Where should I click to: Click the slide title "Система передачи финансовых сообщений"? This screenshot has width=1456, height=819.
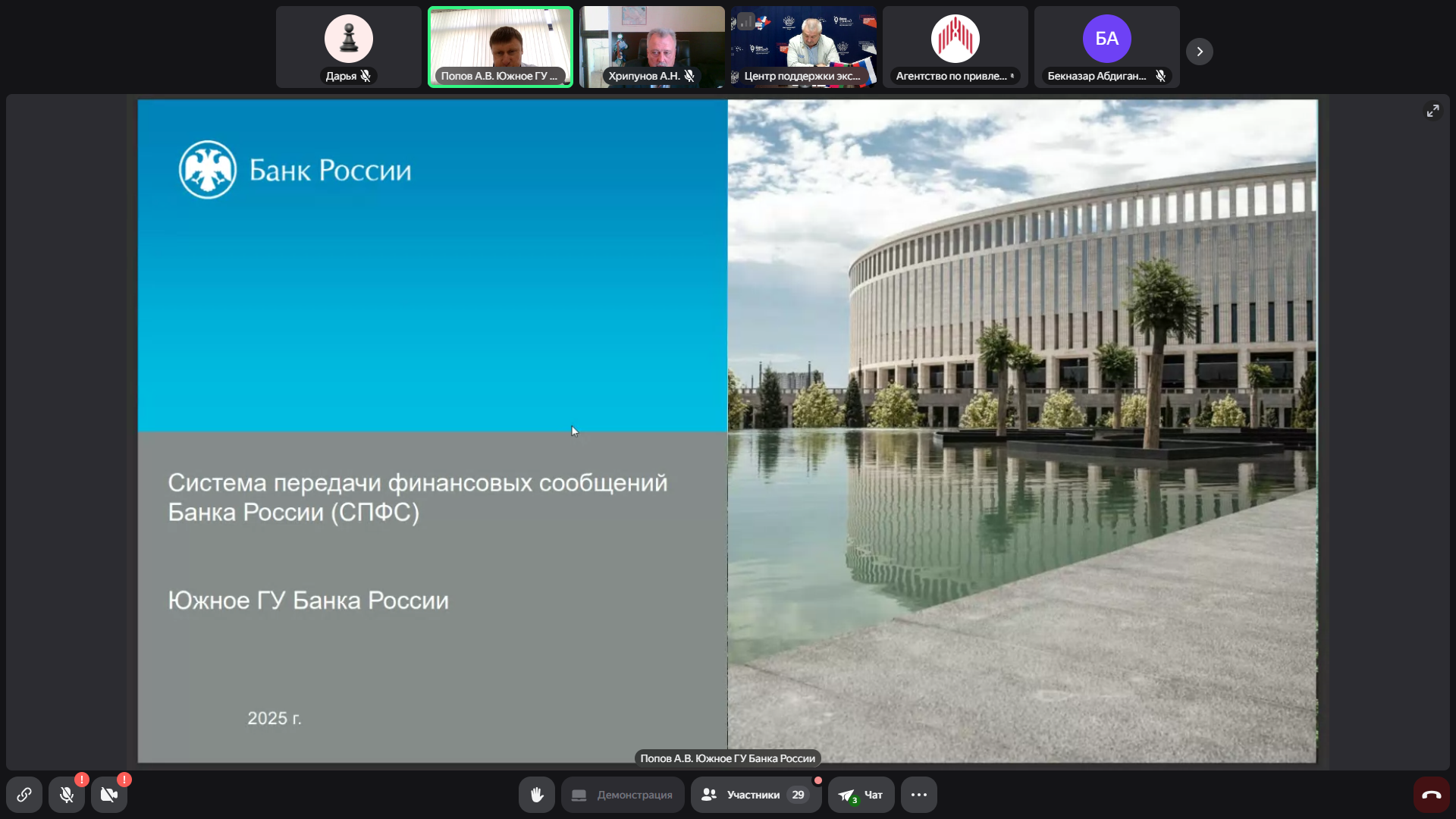418,483
